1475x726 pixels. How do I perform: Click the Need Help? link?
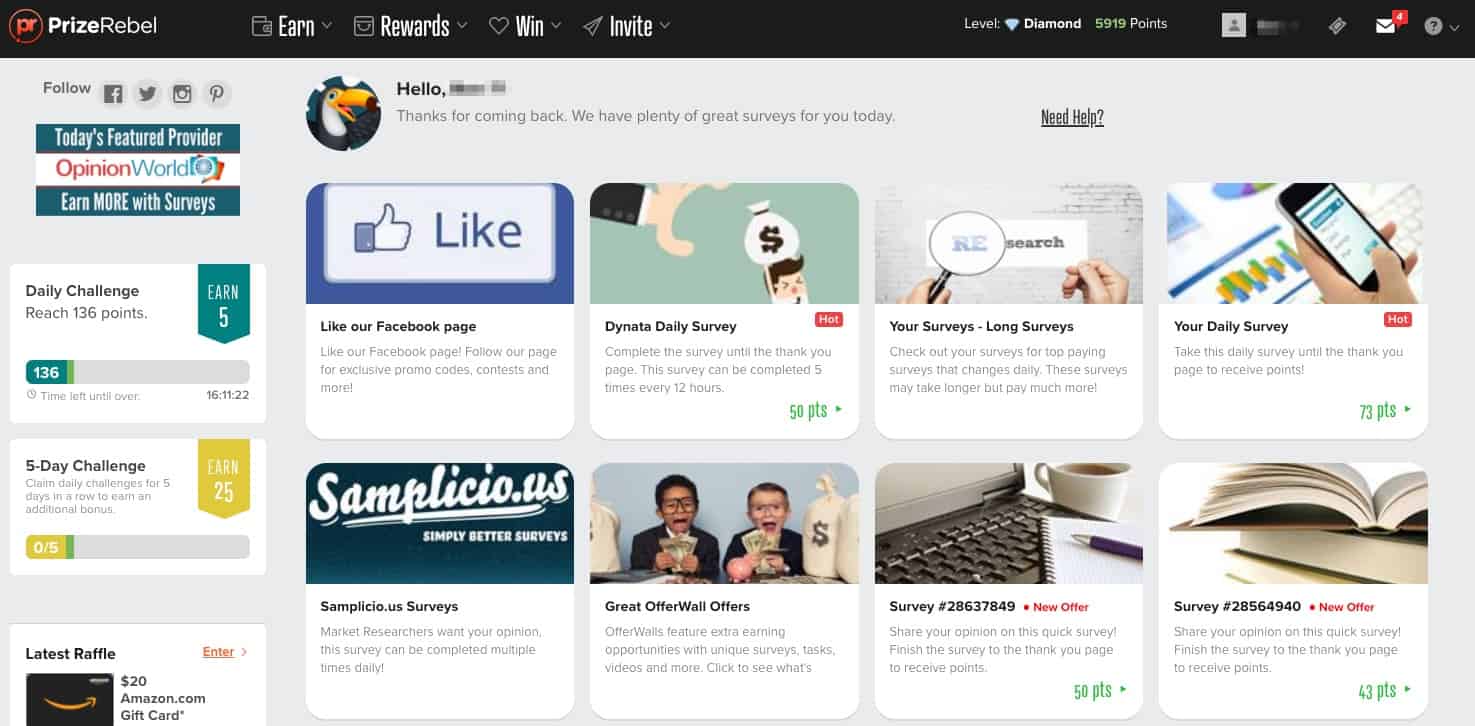[1072, 117]
